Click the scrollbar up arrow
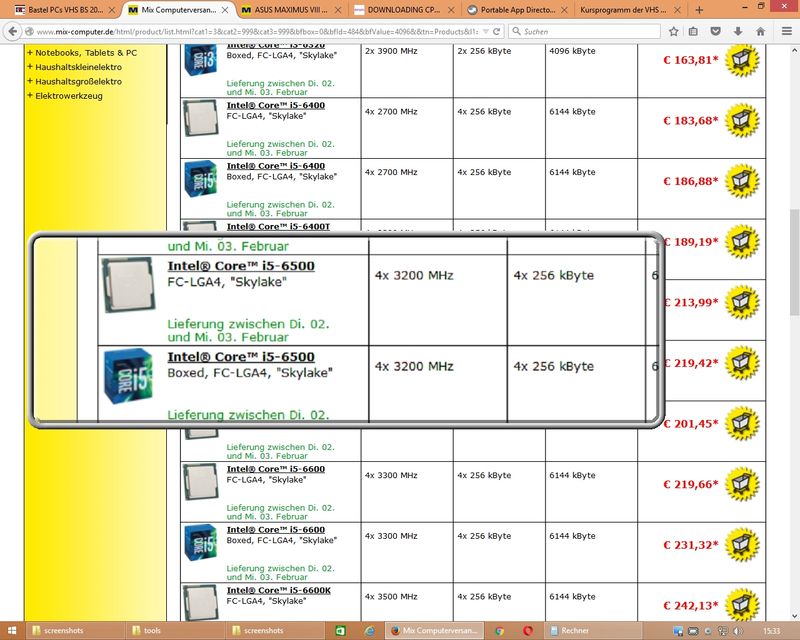 click(794, 51)
